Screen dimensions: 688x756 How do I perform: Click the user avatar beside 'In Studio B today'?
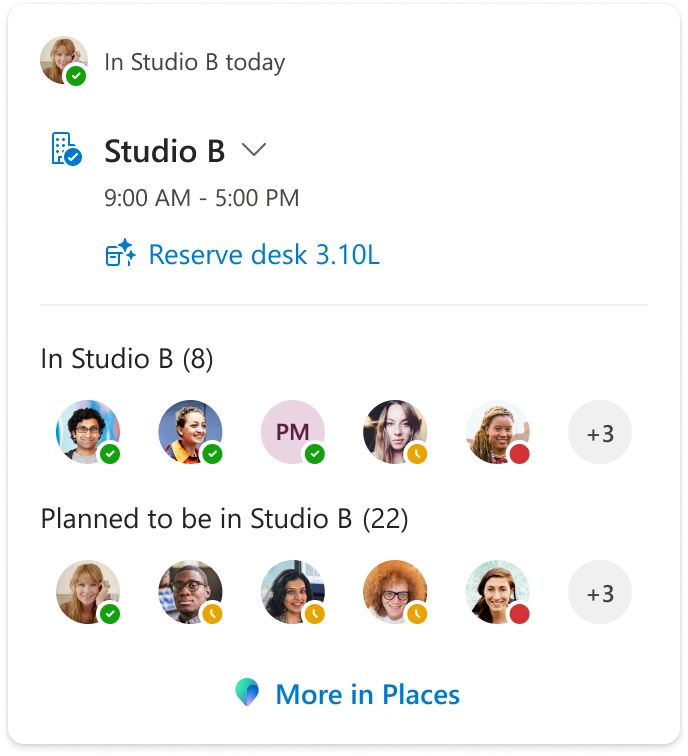point(64,61)
